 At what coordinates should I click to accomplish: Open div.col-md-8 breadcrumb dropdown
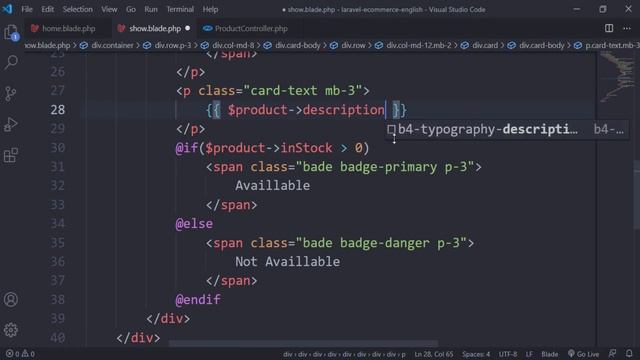coord(233,45)
